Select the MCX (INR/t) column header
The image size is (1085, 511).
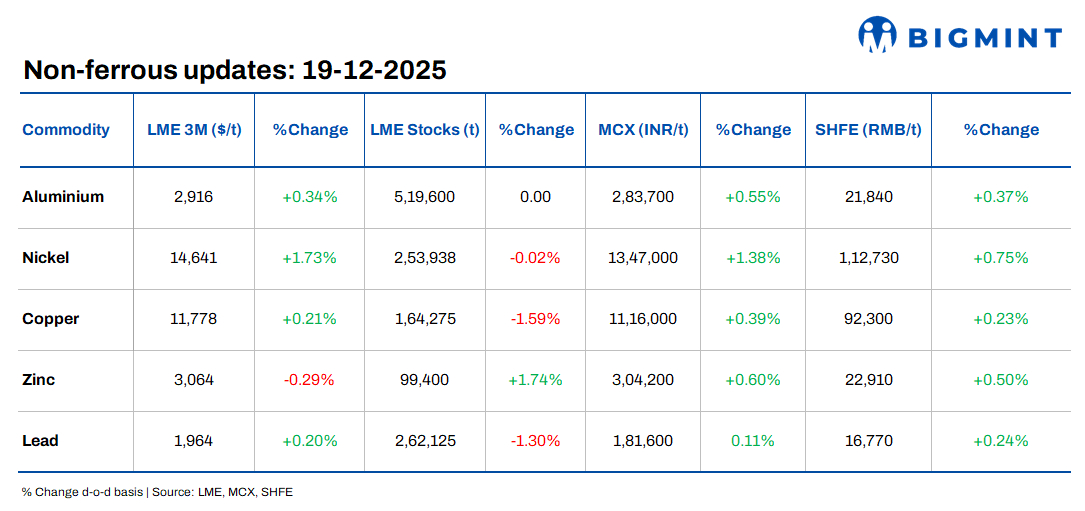643,130
